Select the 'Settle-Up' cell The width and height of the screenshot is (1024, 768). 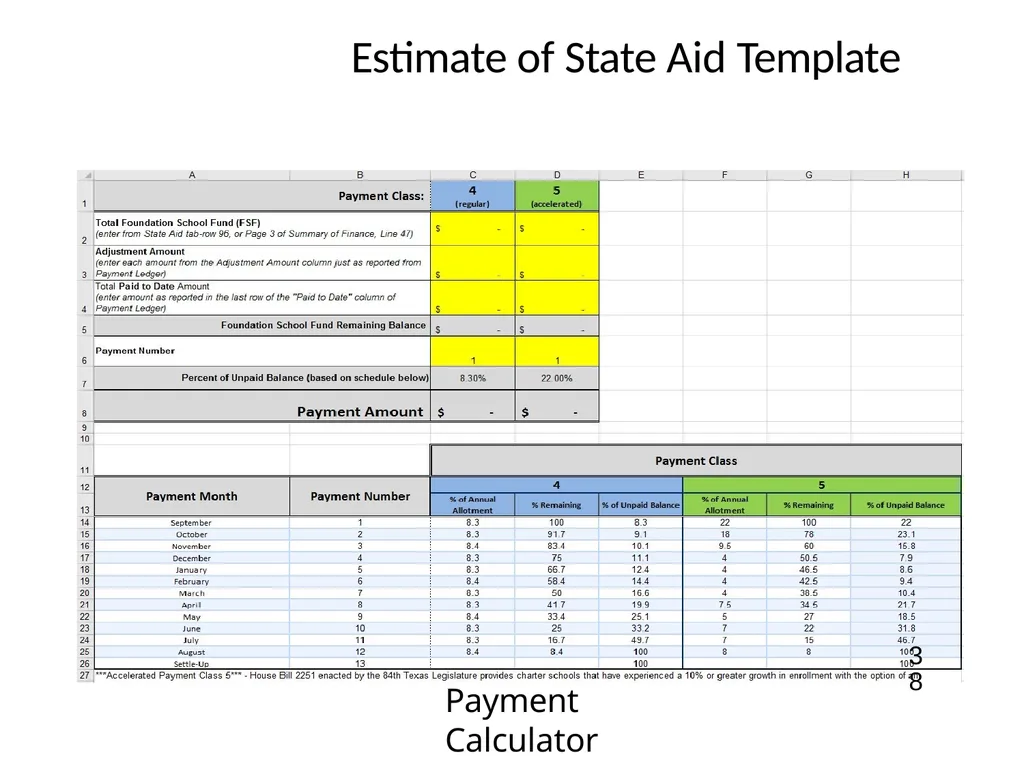(x=192, y=664)
